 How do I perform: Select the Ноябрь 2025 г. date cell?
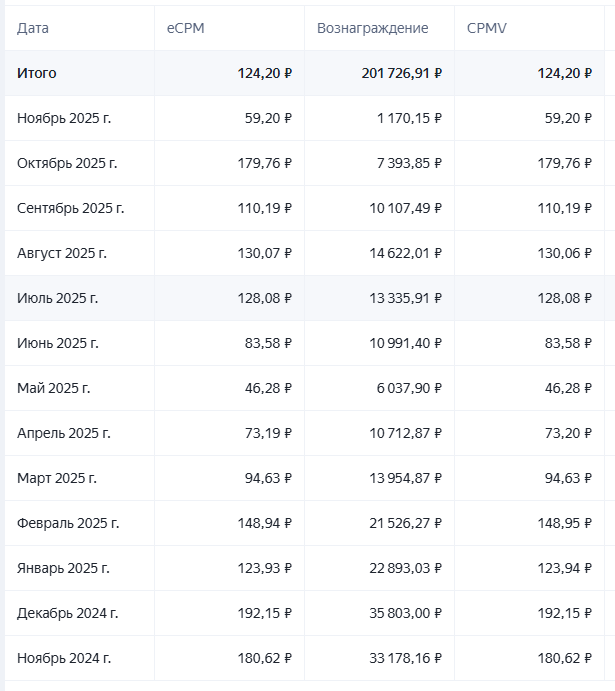click(x=64, y=118)
